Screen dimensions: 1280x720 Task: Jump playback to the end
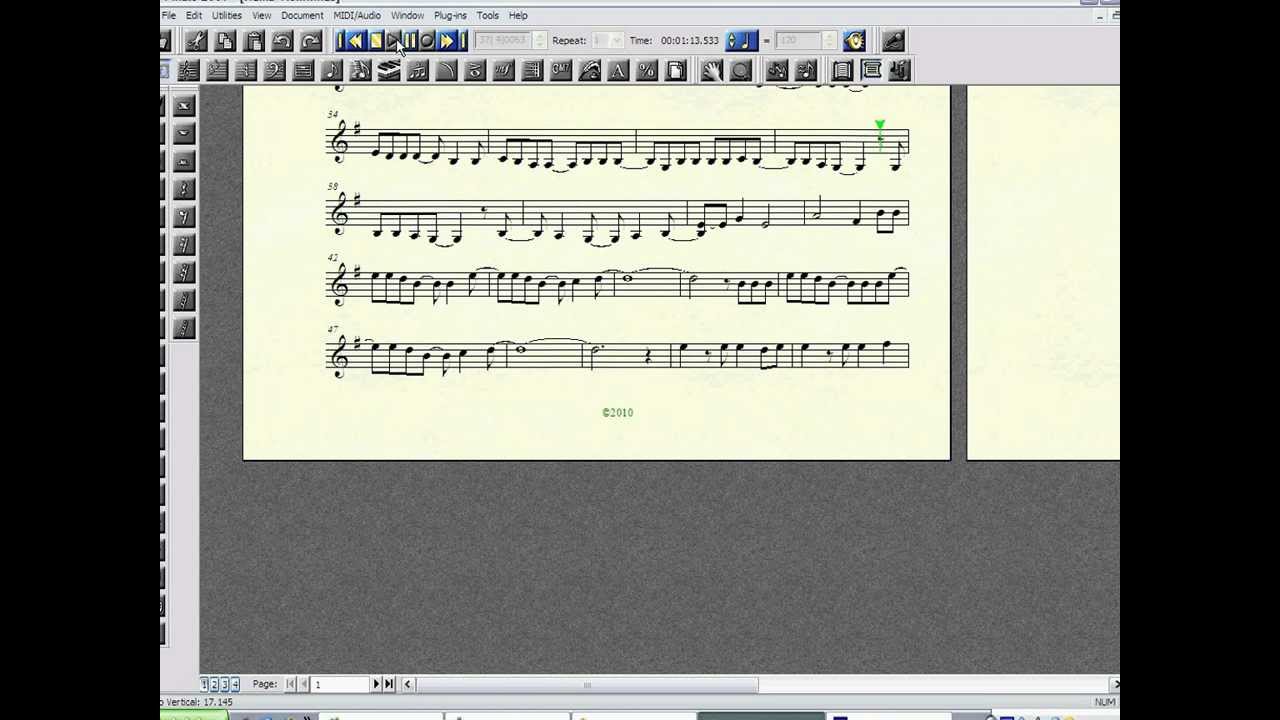tap(463, 41)
